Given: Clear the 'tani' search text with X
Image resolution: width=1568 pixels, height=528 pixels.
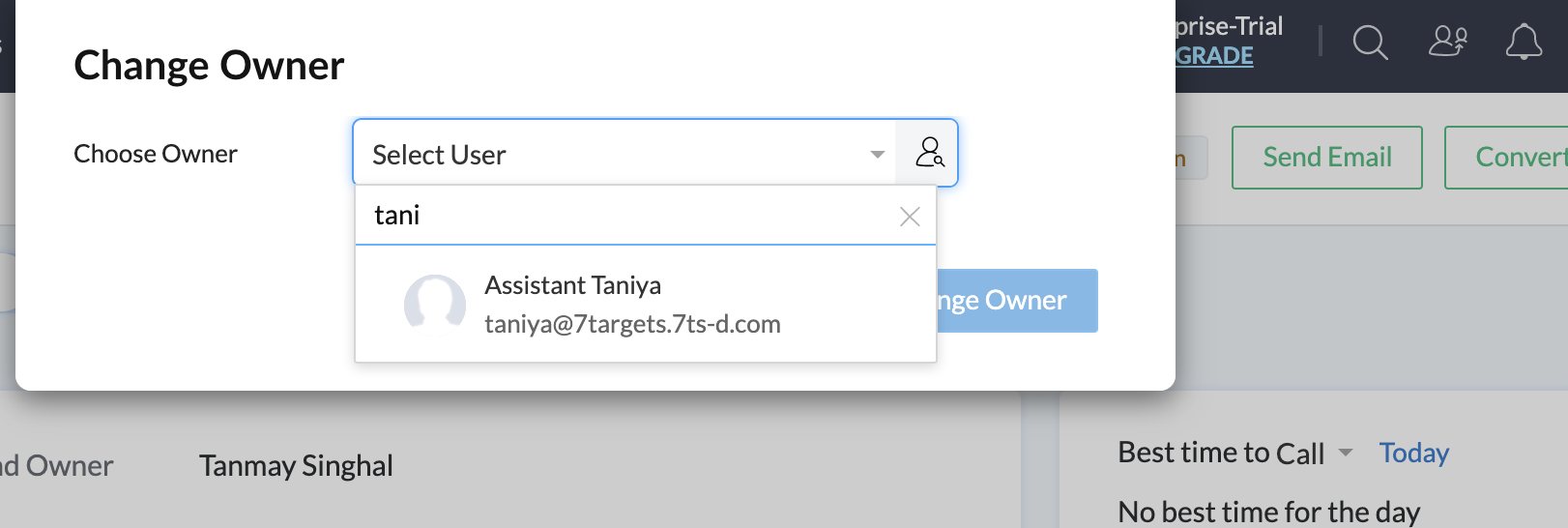Looking at the screenshot, I should tap(910, 217).
